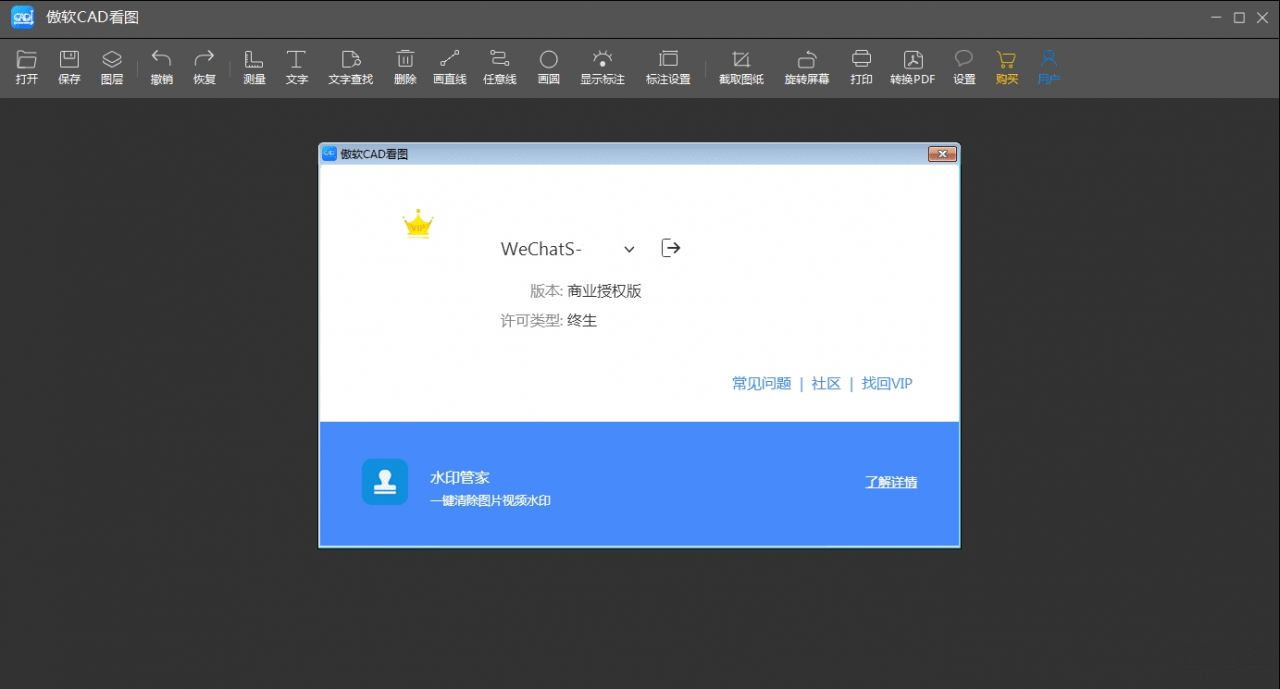Click the logout icon beside account name
Screen dimensions: 1280x689
click(671, 248)
